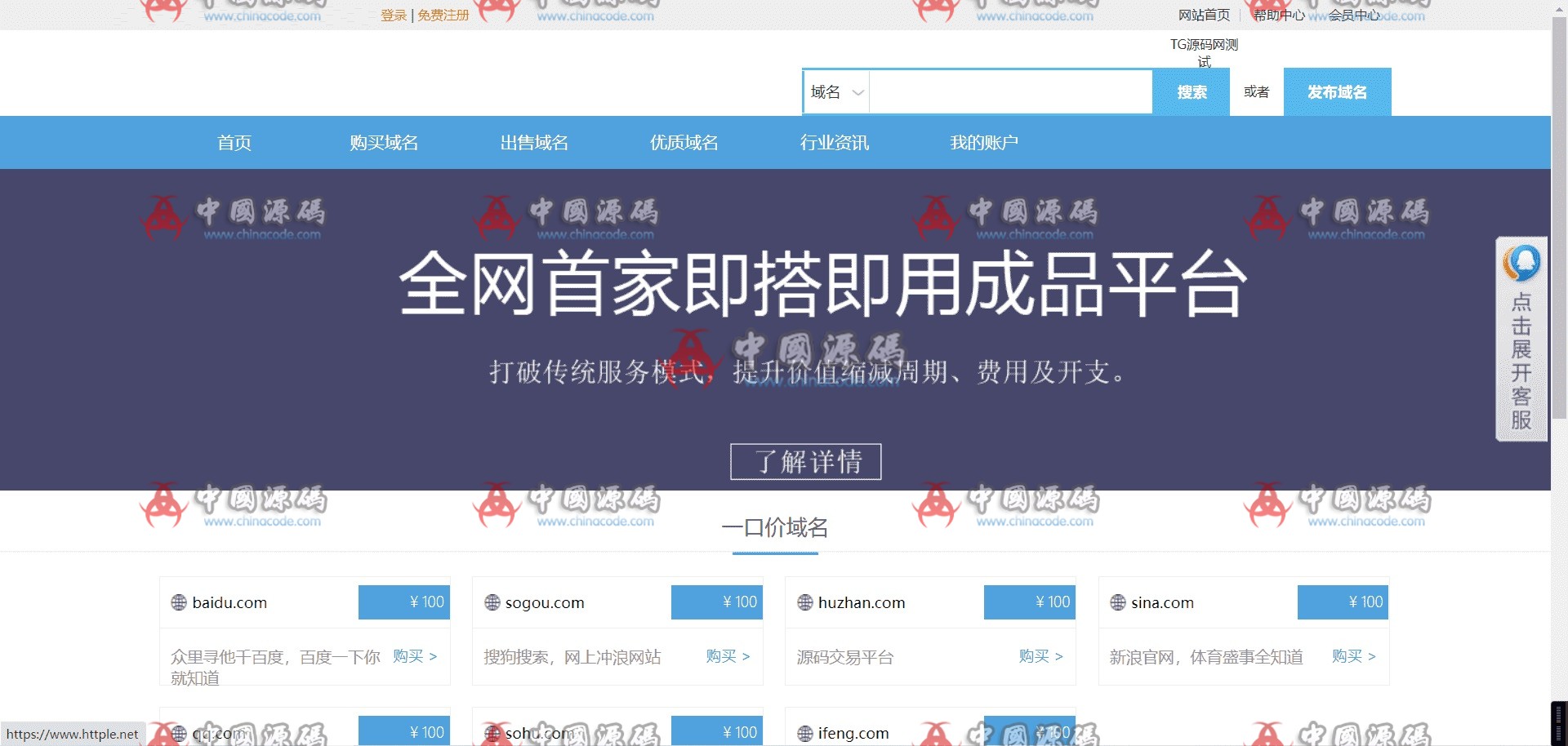Click the 发布域名 publish button
1568x746 pixels.
1337,92
